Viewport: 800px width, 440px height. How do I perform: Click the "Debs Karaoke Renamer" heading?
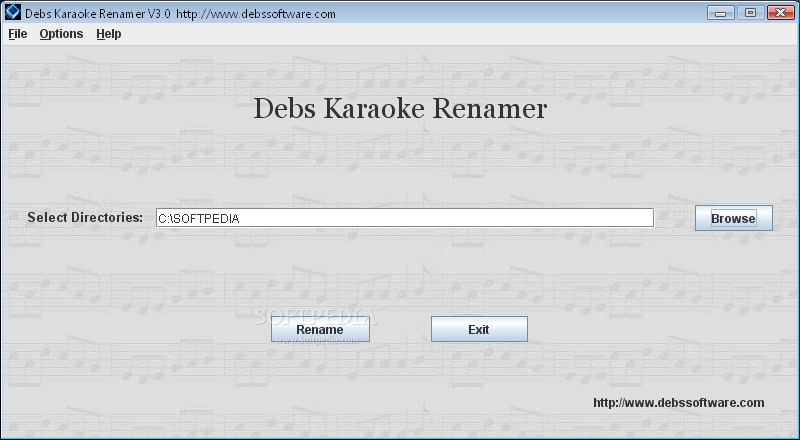click(400, 109)
